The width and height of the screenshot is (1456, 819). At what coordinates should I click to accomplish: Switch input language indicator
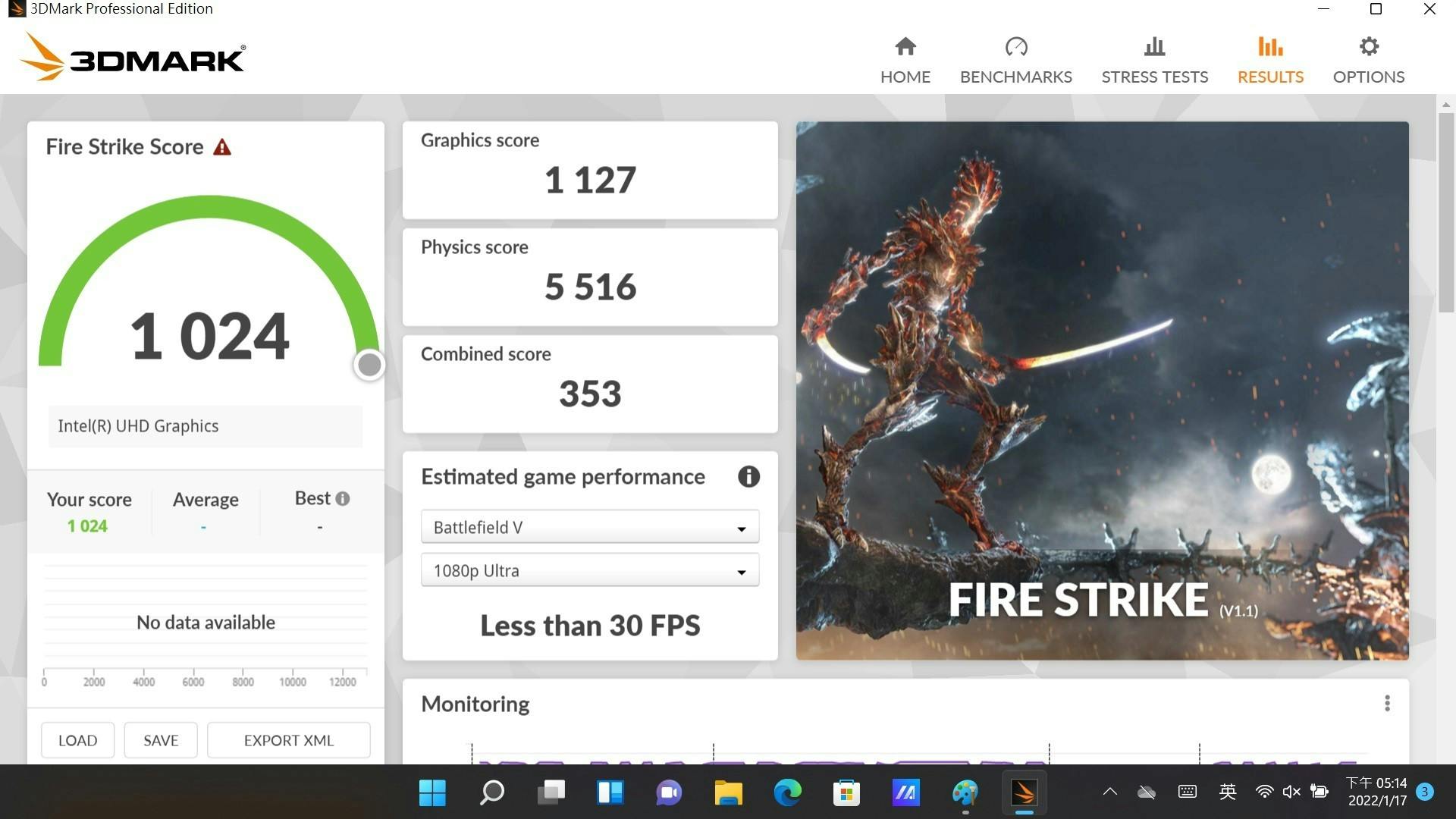(1227, 792)
